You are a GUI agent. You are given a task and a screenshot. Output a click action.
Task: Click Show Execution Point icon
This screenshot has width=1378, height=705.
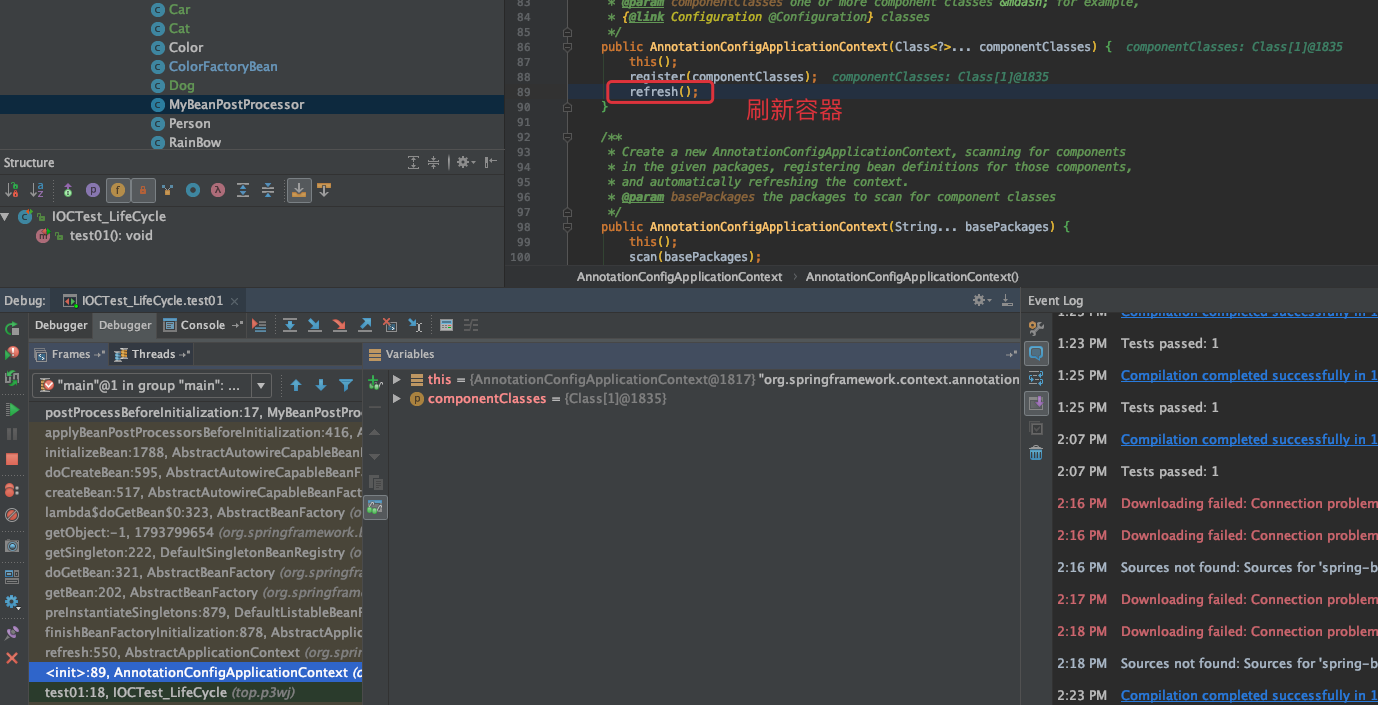point(260,325)
